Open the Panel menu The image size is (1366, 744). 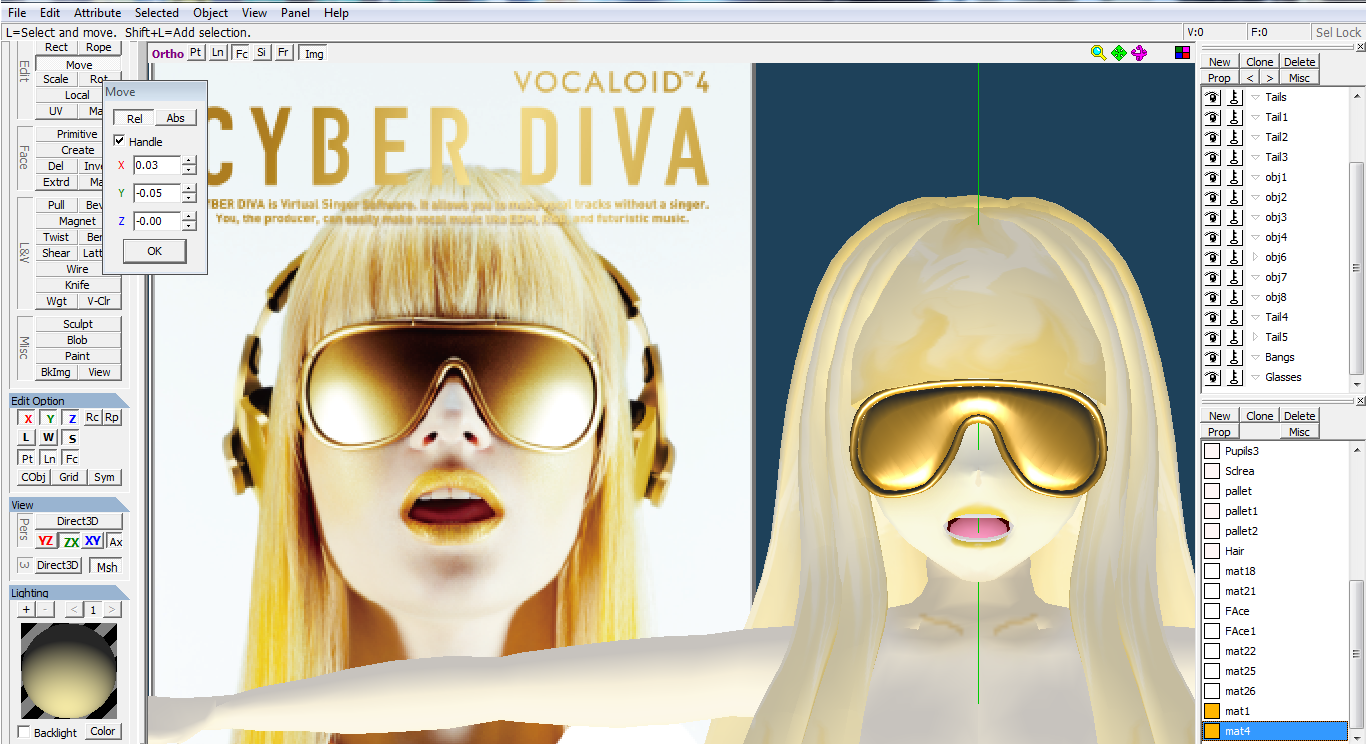pyautogui.click(x=295, y=13)
